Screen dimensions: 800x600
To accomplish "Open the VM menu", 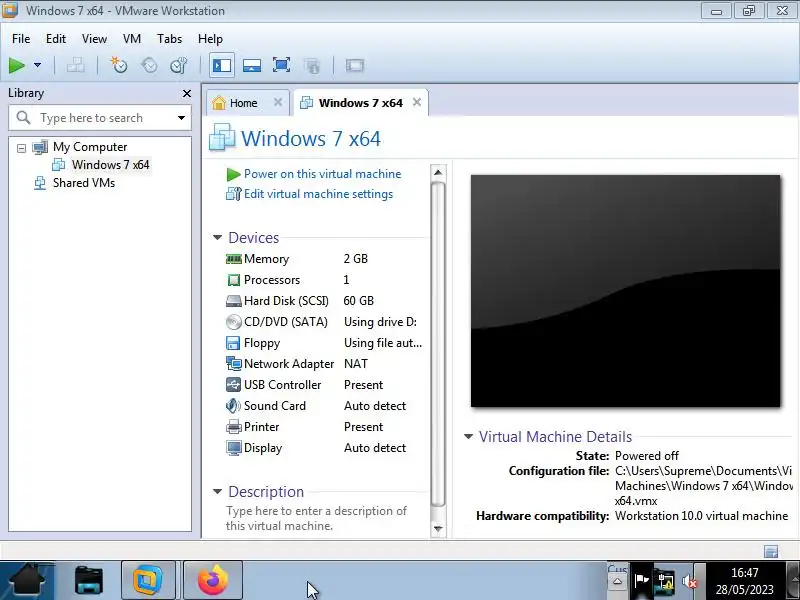I will click(132, 39).
